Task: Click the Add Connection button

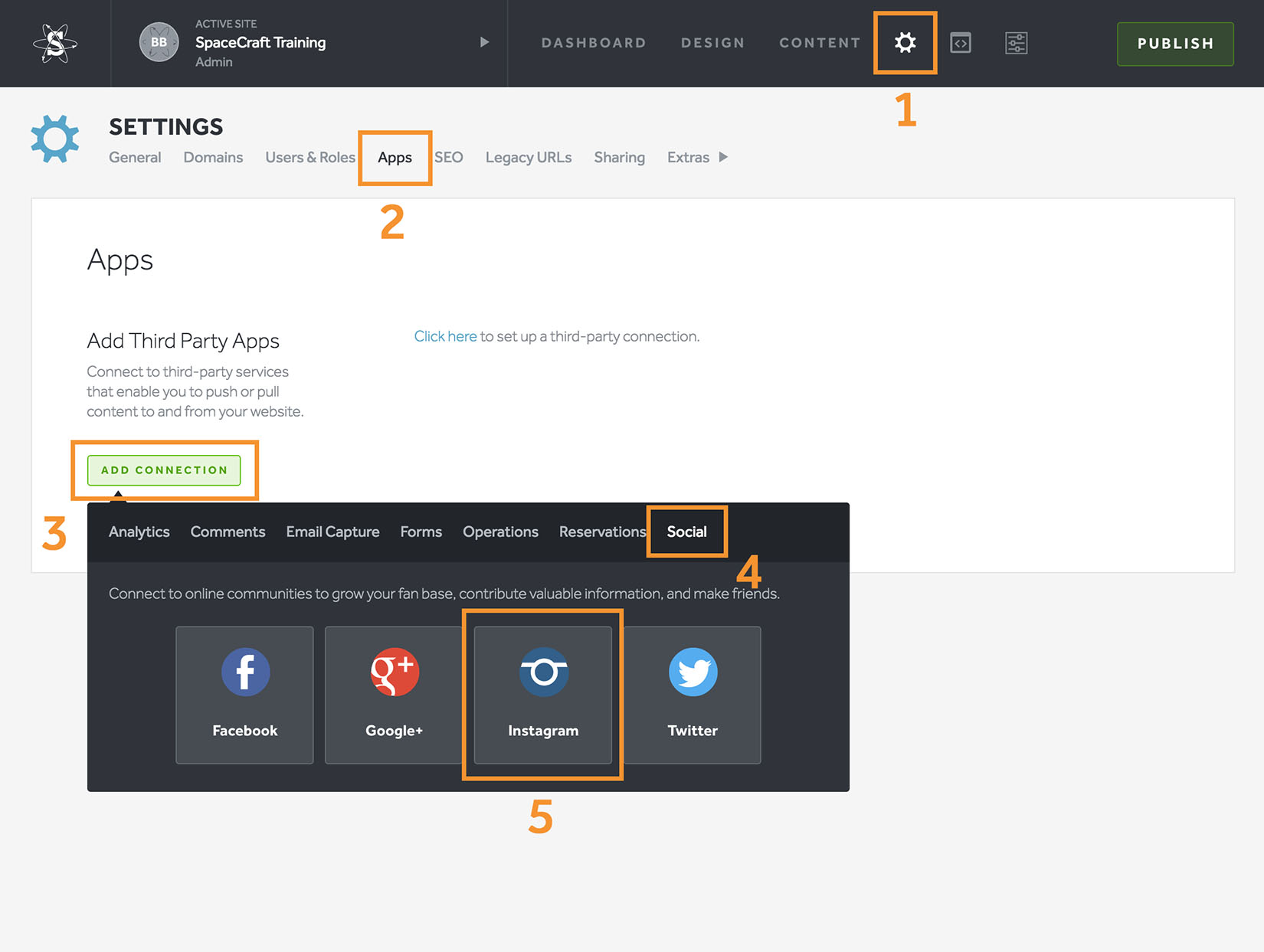Action: click(164, 470)
